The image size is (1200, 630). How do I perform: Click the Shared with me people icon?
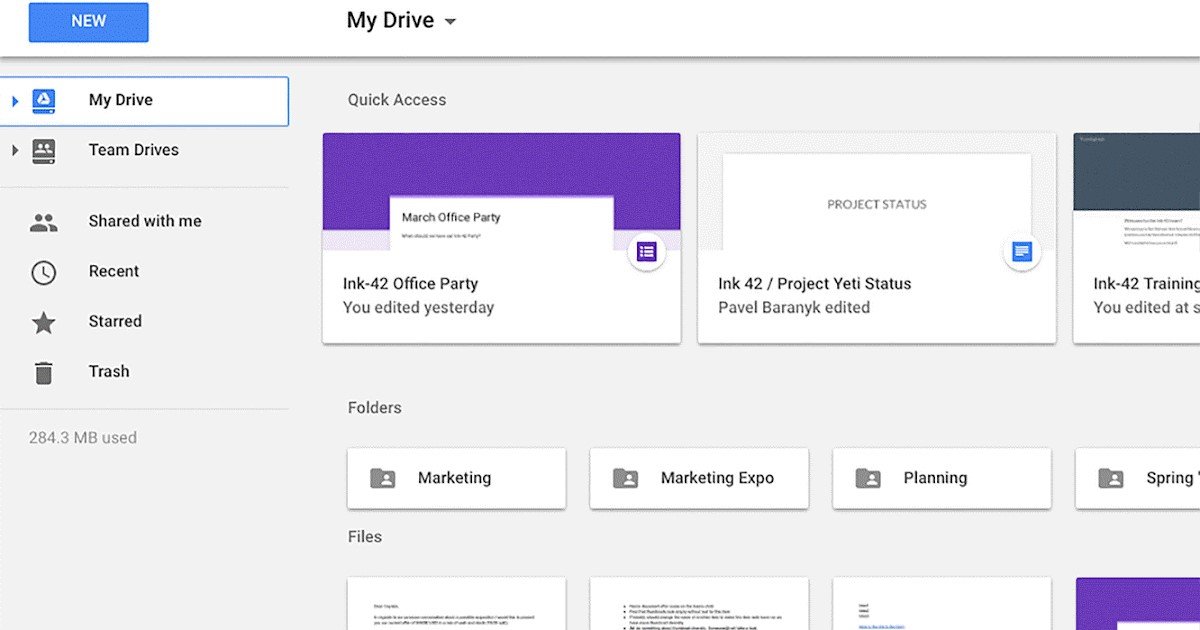pos(43,222)
